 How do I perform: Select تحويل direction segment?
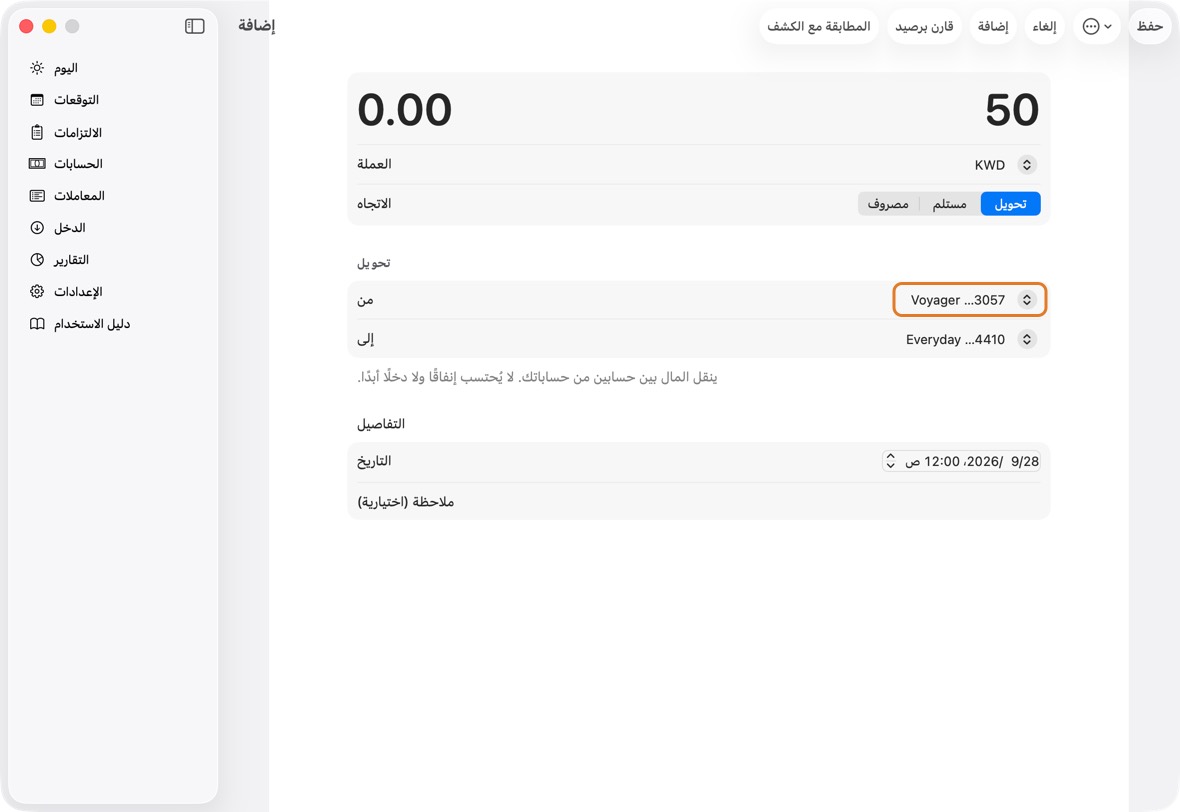click(1011, 204)
